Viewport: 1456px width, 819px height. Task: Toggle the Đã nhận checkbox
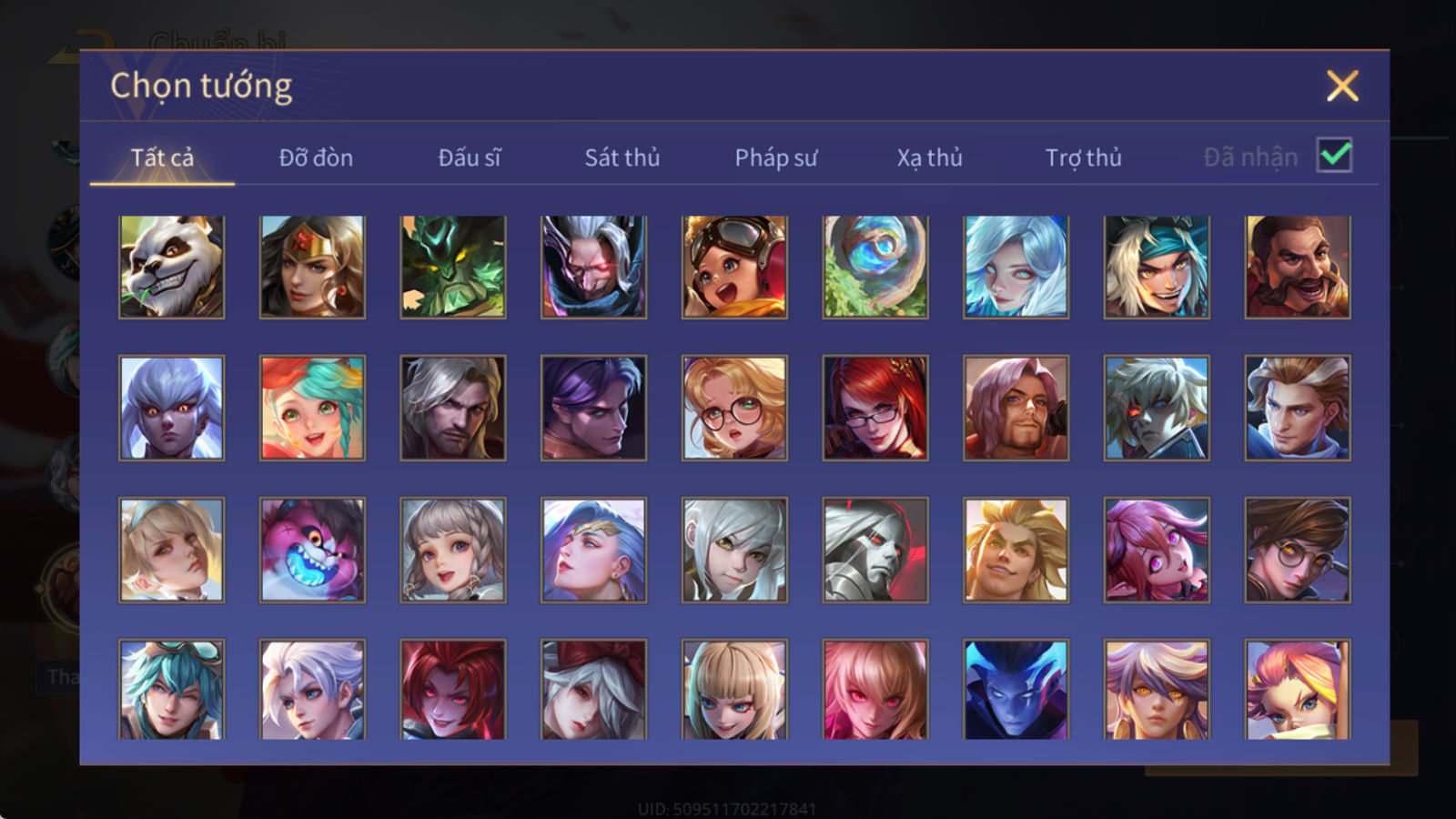coord(1334,156)
